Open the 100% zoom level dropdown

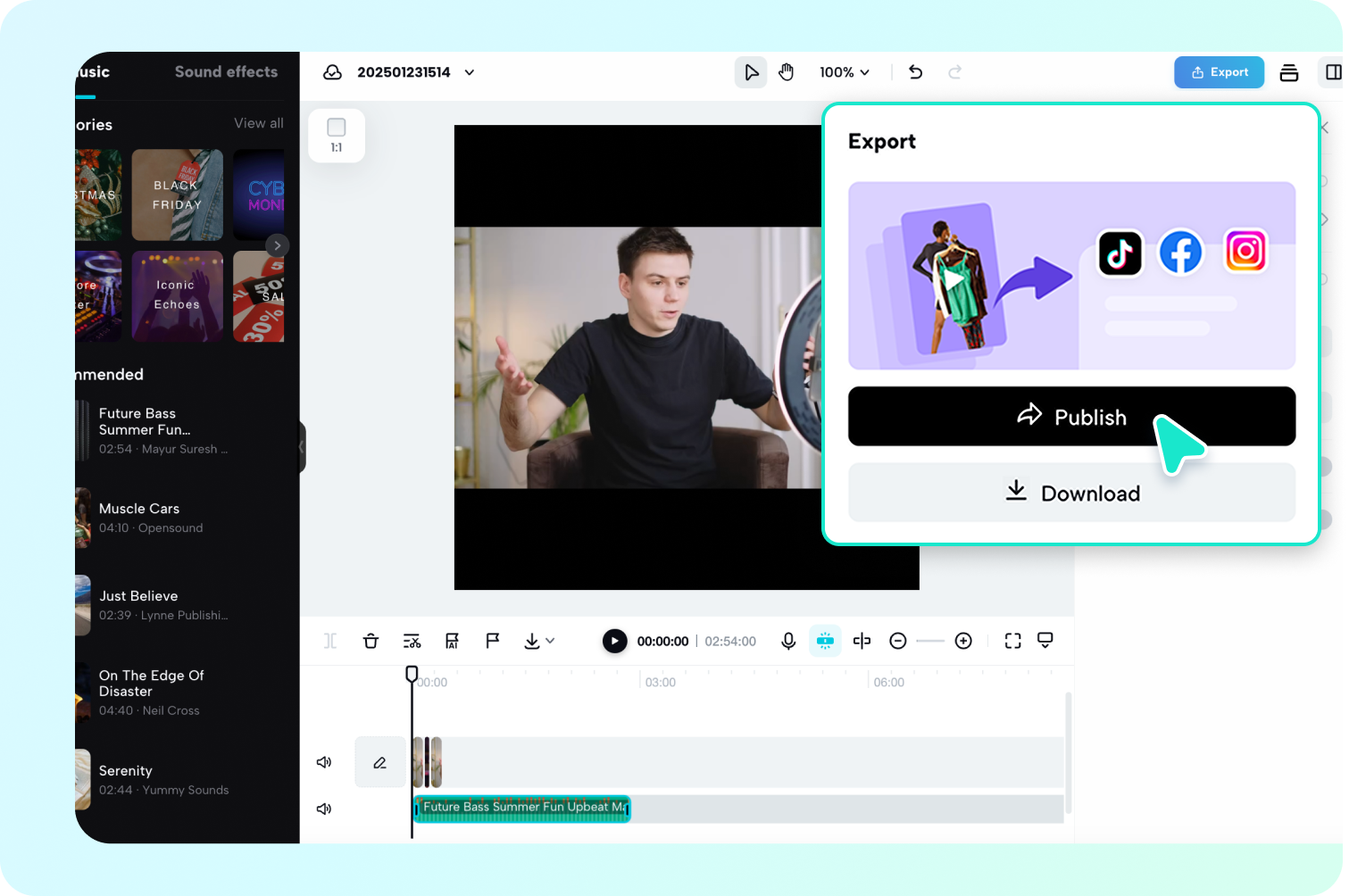coord(845,72)
